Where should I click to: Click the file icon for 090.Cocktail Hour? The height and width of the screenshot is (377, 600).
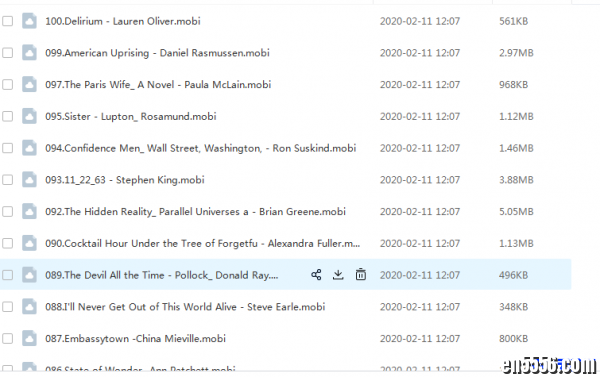[x=29, y=243]
